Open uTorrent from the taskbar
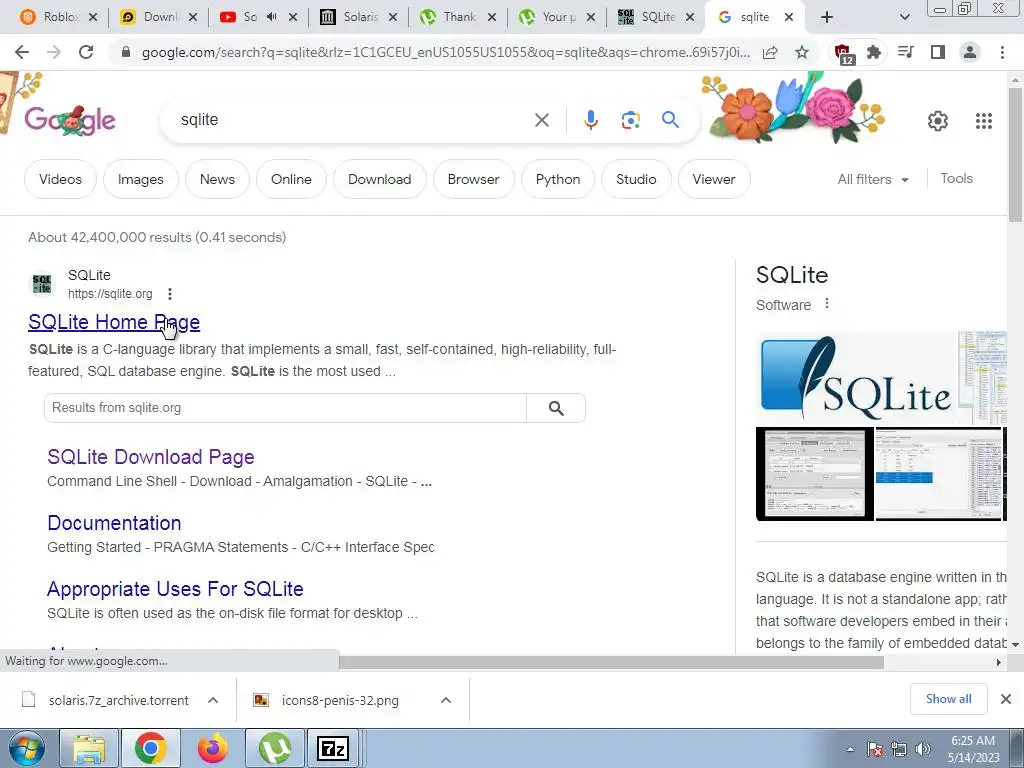 (x=274, y=748)
